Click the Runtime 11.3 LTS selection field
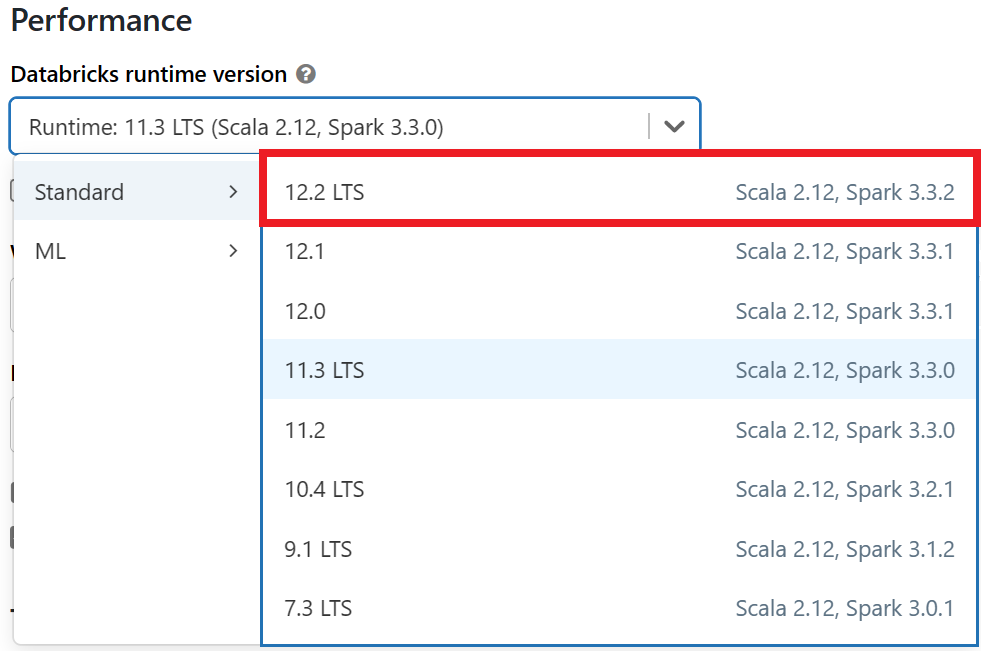The width and height of the screenshot is (981, 651). coord(330,127)
